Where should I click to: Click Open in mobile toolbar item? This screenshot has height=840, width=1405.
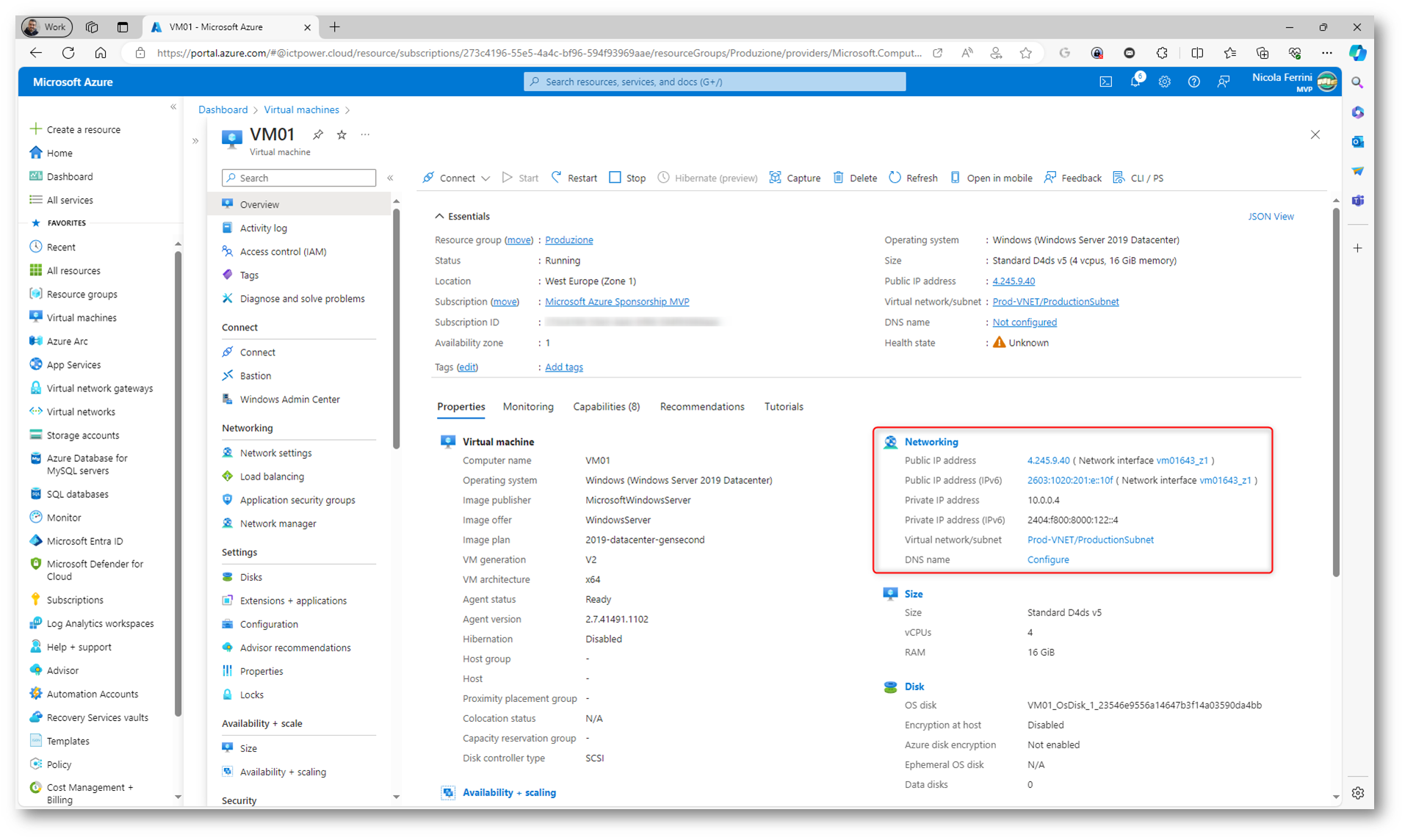click(x=991, y=178)
